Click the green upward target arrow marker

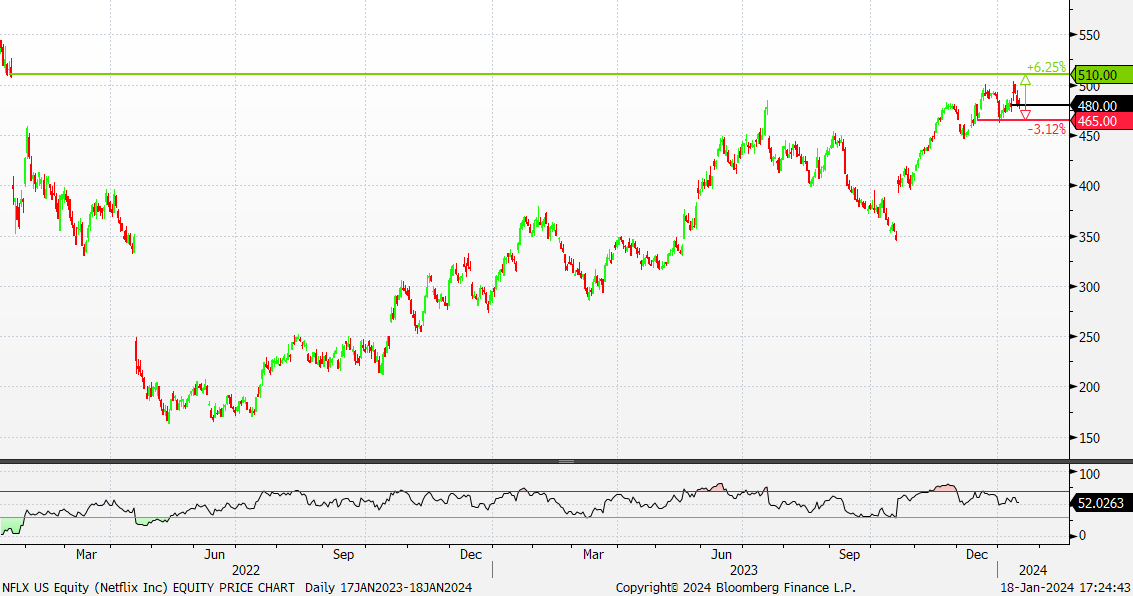pos(1025,80)
